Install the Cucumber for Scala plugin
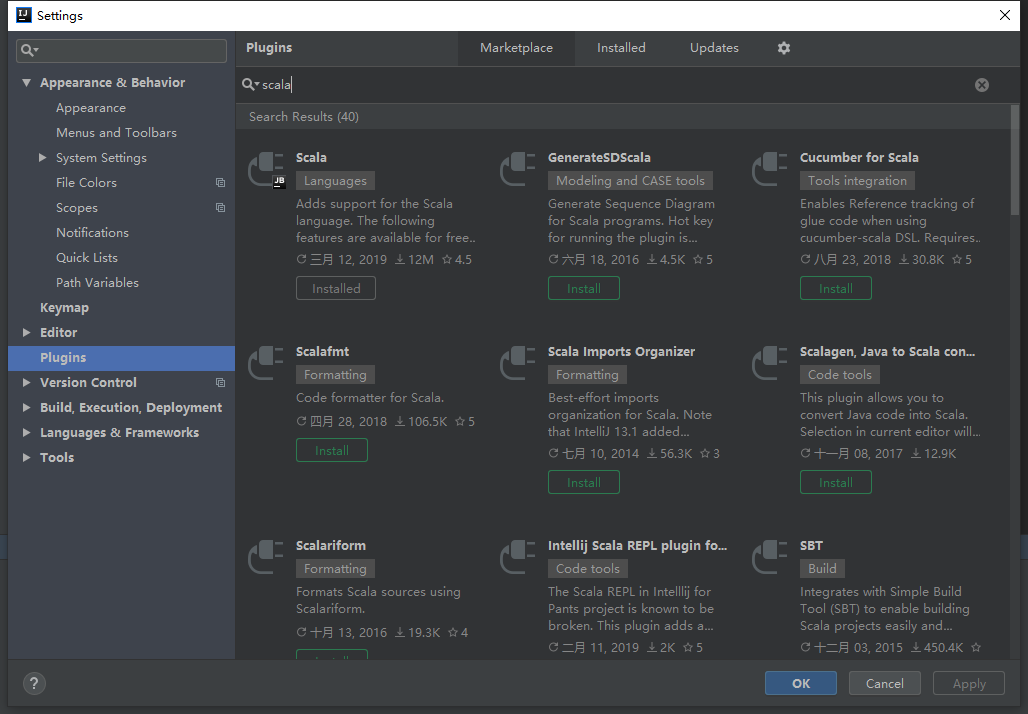Image resolution: width=1028 pixels, height=714 pixels. [x=836, y=288]
